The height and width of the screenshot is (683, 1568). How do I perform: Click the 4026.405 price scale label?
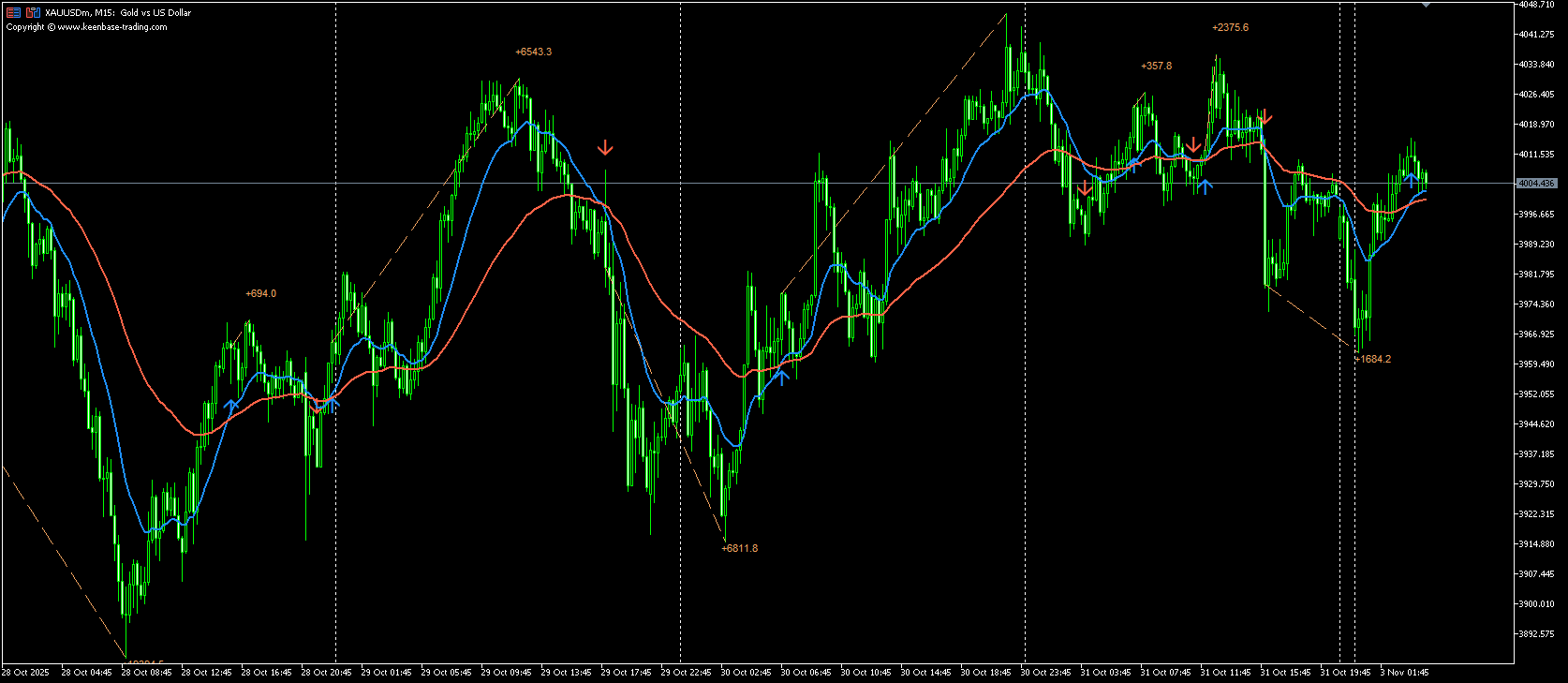[1536, 95]
